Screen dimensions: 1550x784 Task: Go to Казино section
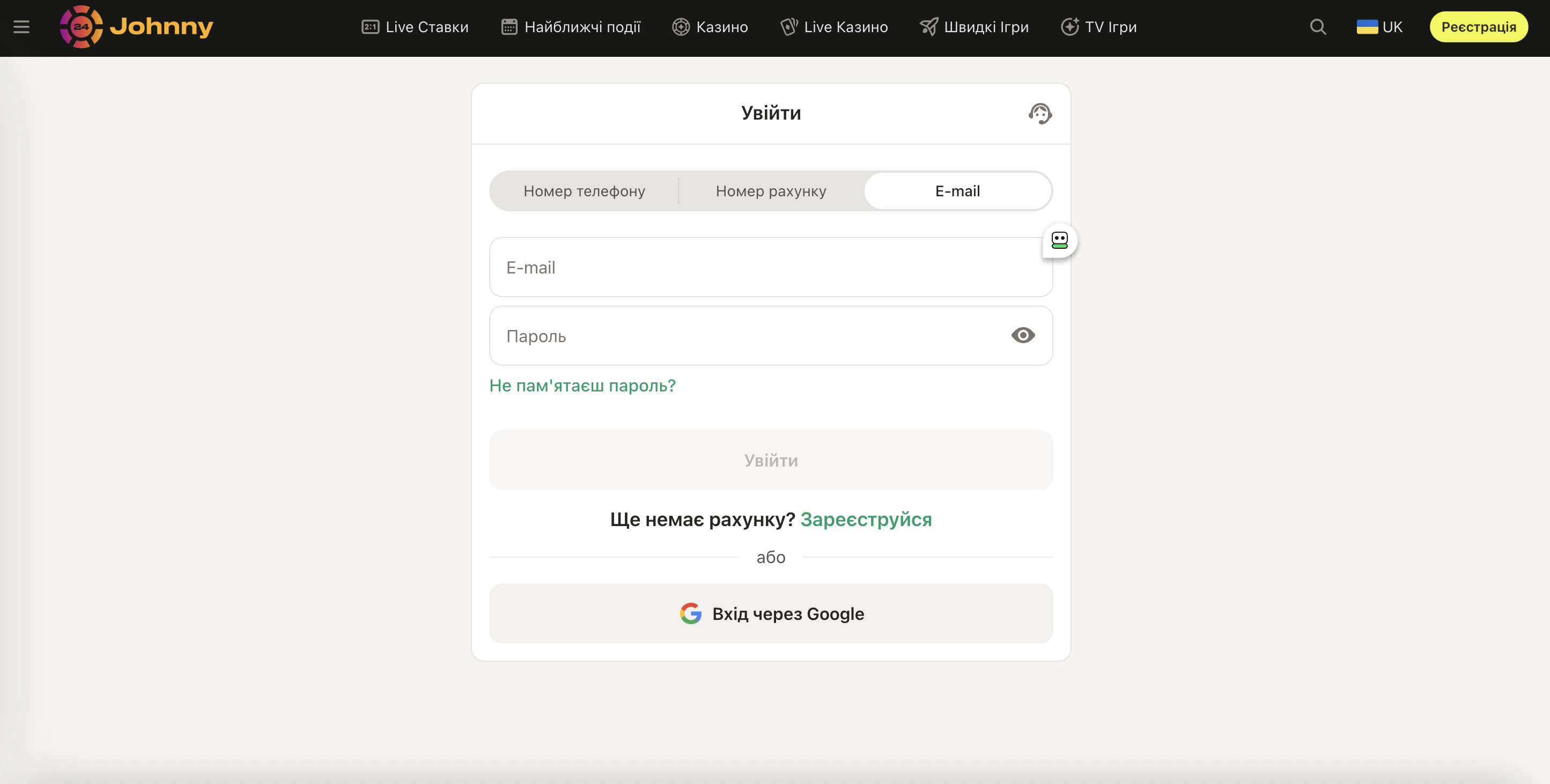(x=710, y=27)
